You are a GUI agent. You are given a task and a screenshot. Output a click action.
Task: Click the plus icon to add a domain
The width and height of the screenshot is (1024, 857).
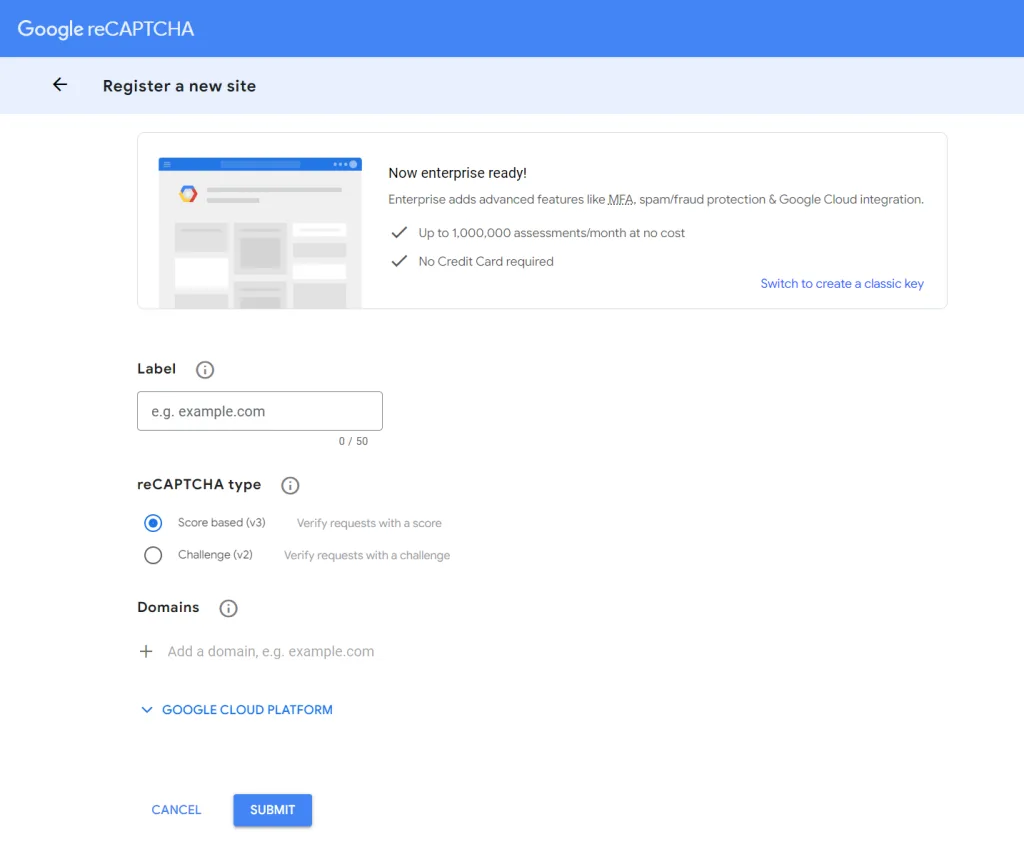click(x=146, y=651)
